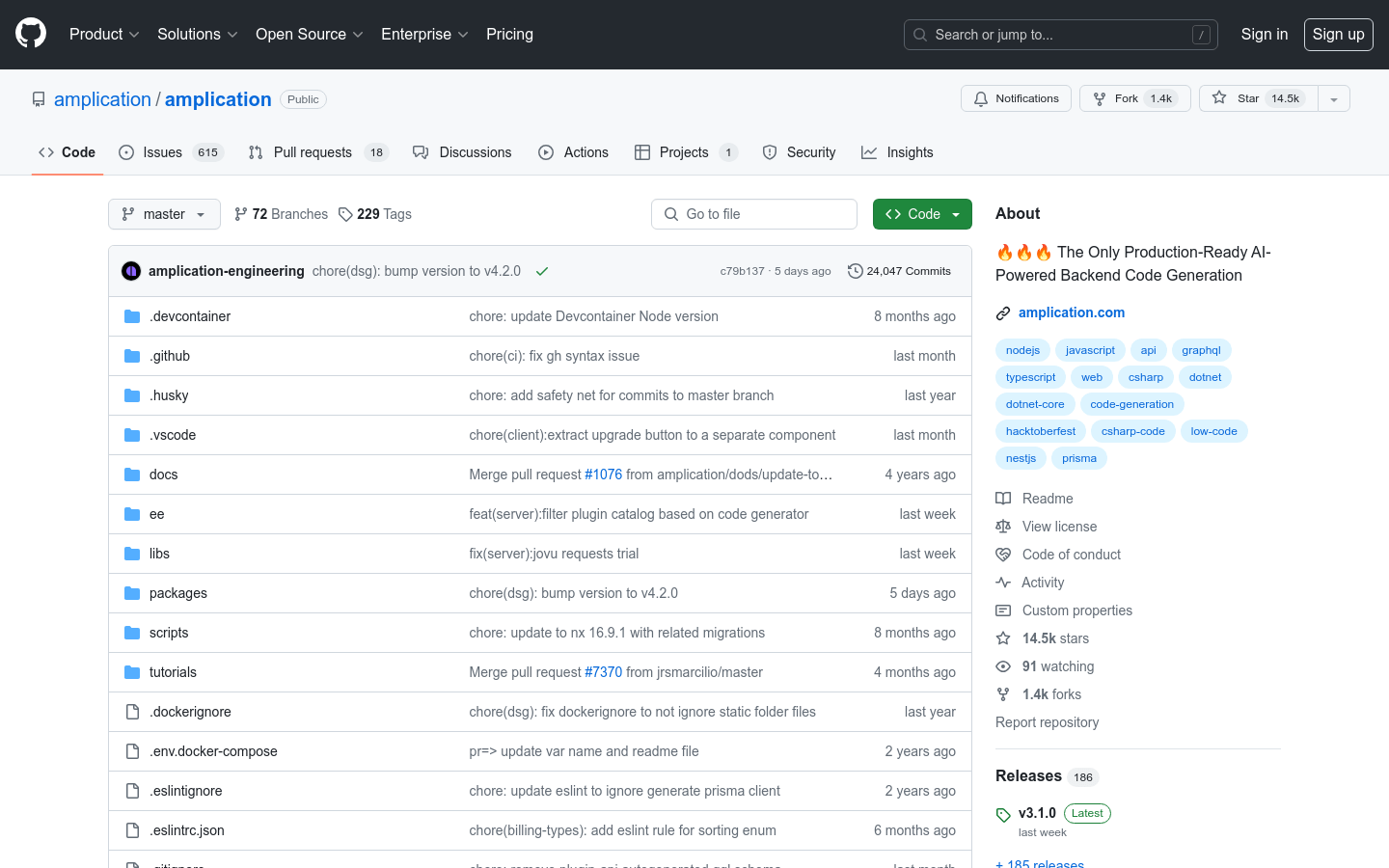Focus the Go to file input

coord(753,214)
